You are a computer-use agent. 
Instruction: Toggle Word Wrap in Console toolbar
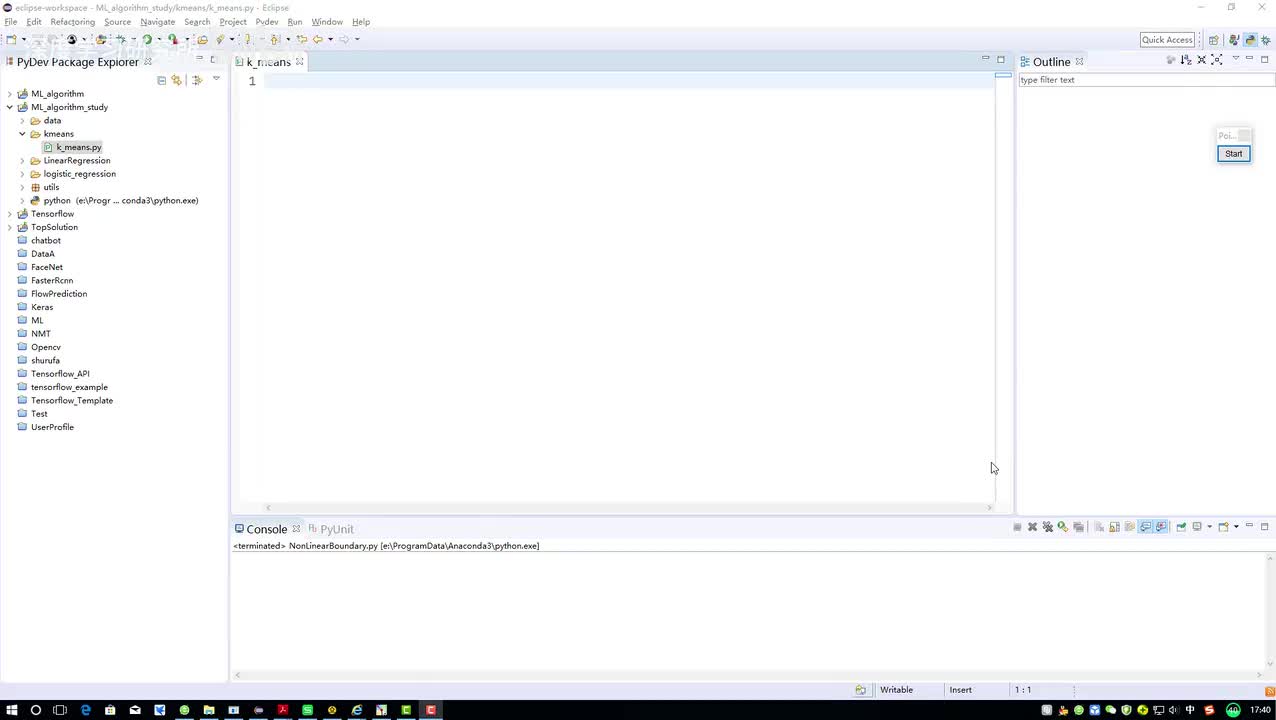[x=1130, y=527]
